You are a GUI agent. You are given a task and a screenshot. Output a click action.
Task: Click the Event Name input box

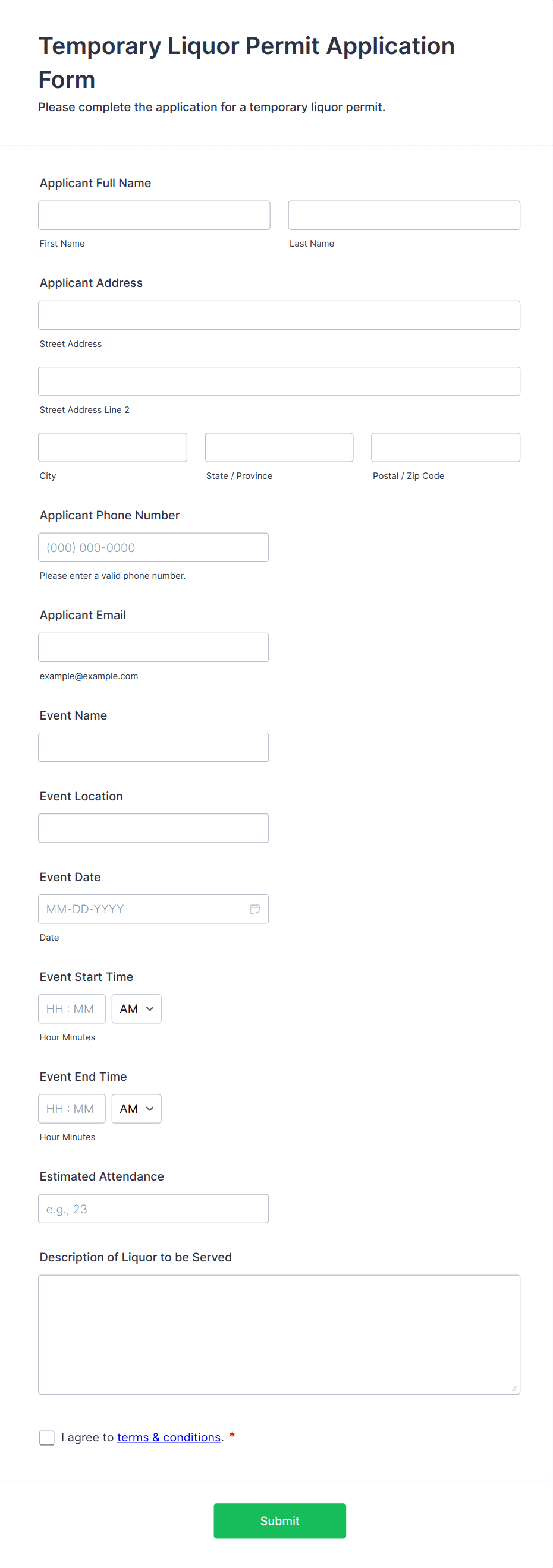(x=153, y=746)
